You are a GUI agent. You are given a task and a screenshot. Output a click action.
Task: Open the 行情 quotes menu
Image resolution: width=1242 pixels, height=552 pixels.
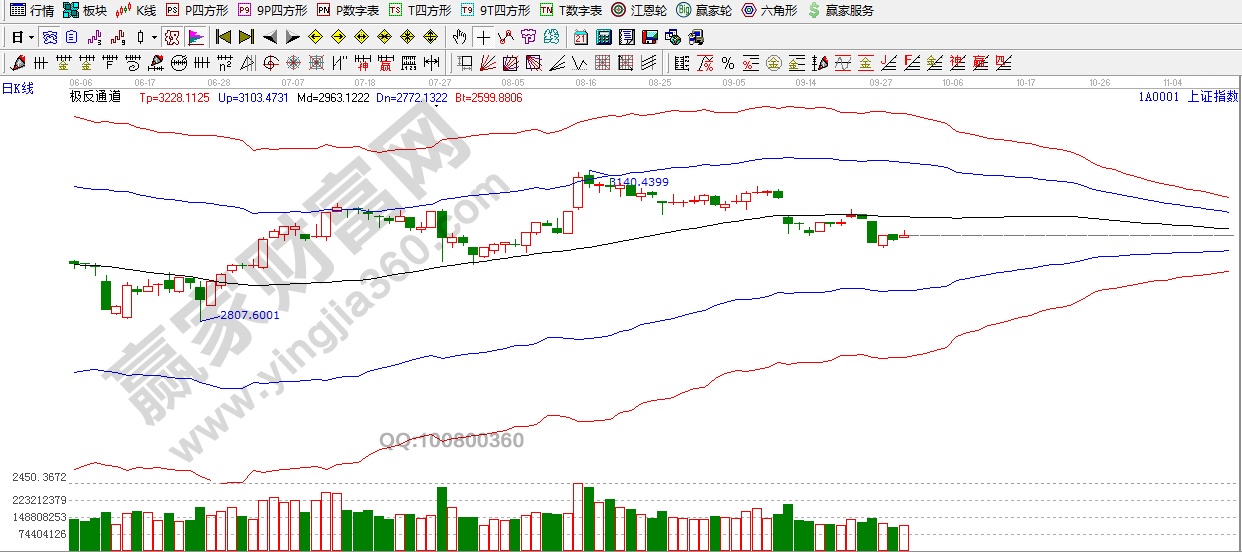(32, 10)
